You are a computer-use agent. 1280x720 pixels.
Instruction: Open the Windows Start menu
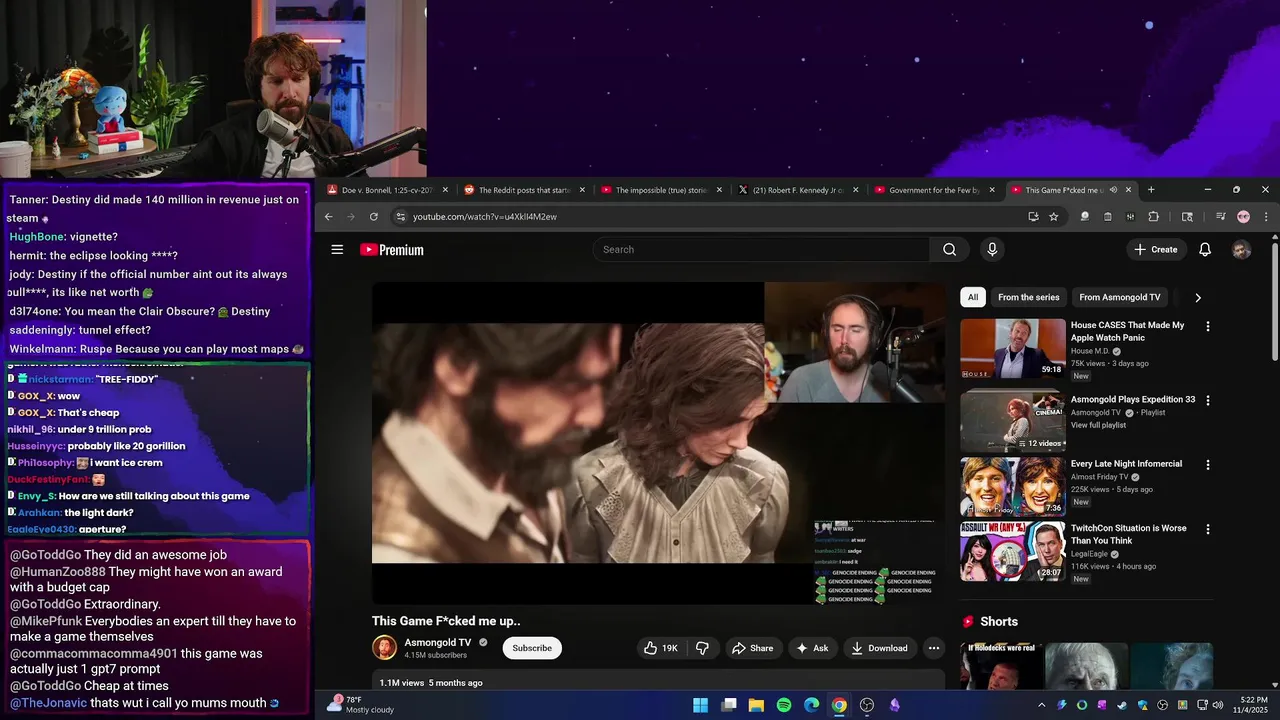pos(701,705)
